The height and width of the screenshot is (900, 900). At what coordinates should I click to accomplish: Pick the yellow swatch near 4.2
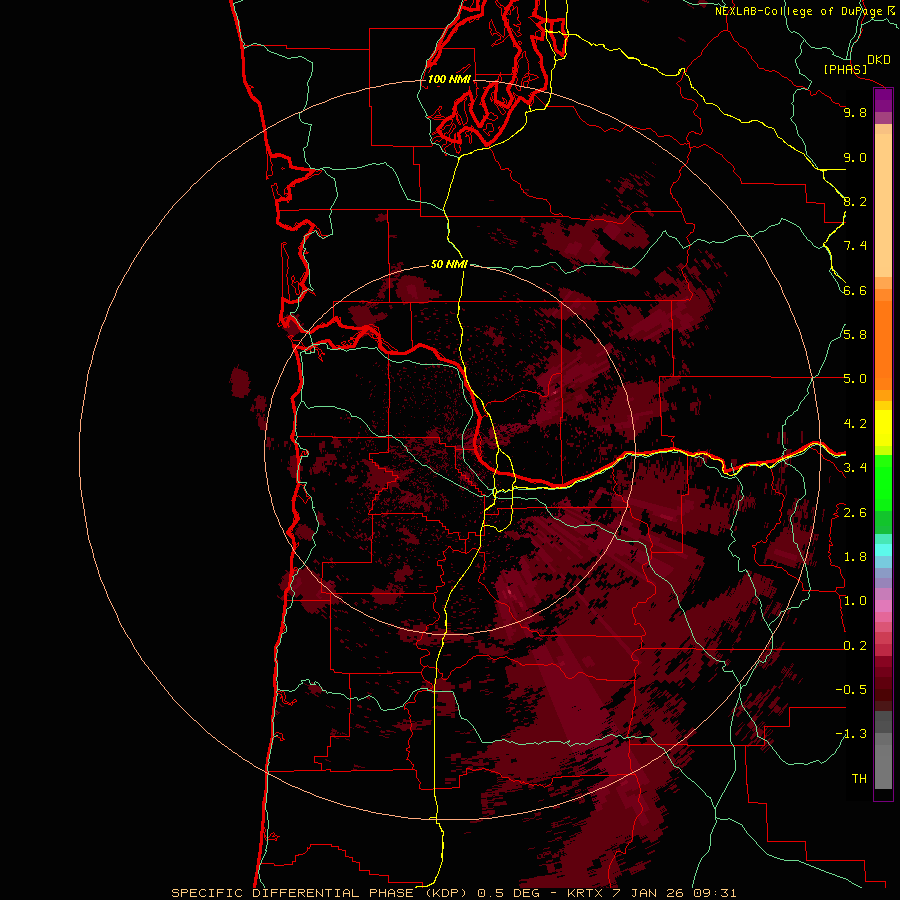pos(883,428)
